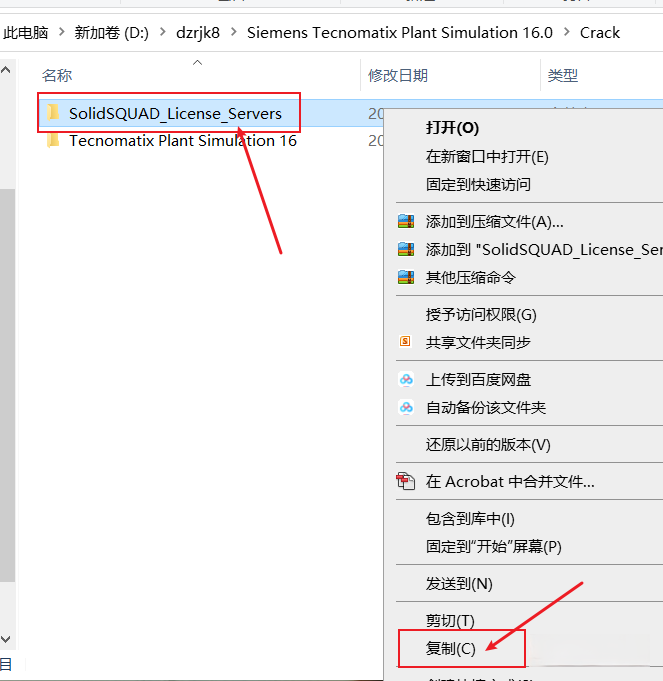Screen dimensions: 663x681
Task: Click the WinRAR icon beside 添加到压缩文件(A)
Action: coord(406,221)
